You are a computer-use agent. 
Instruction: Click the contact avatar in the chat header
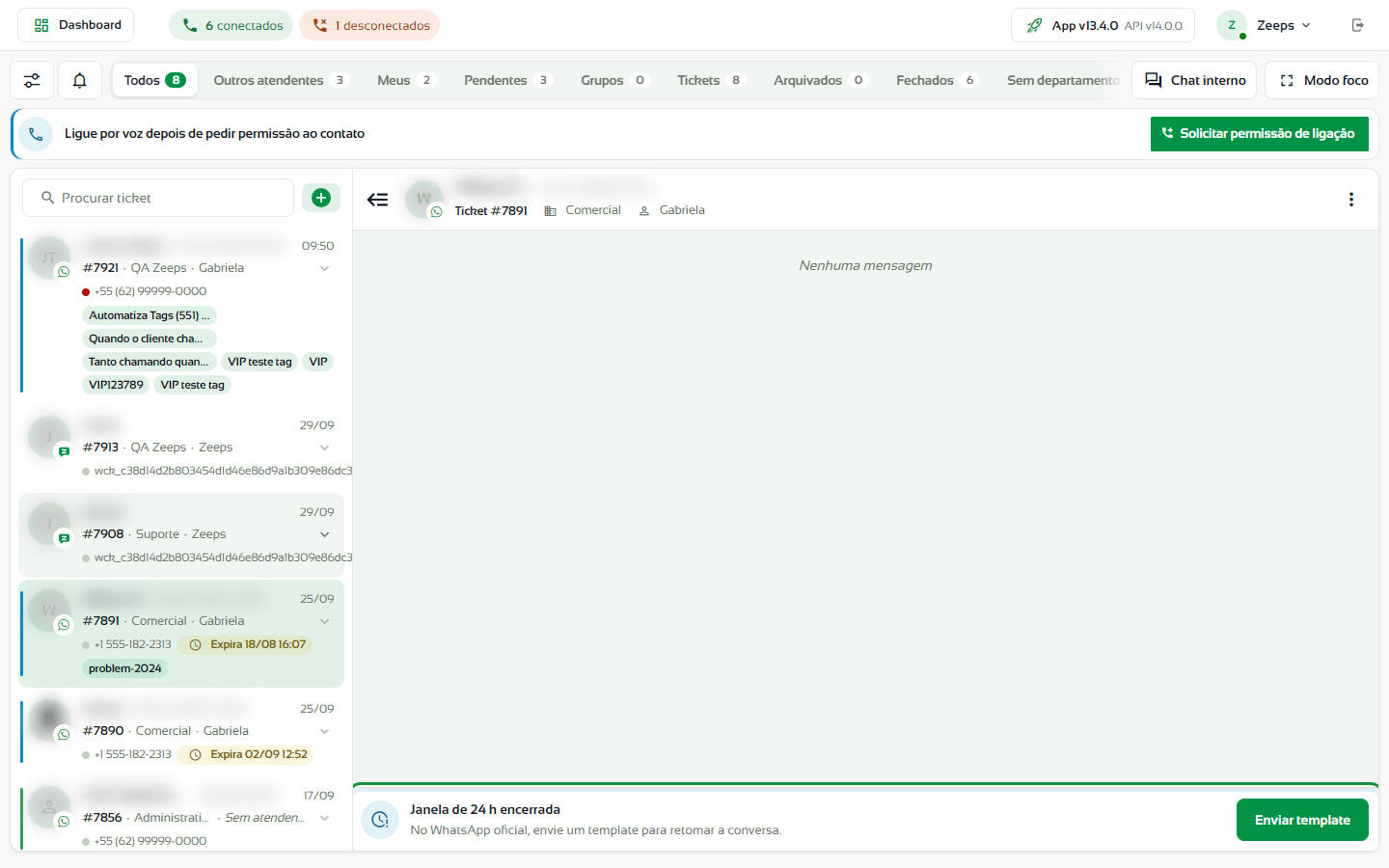(424, 199)
